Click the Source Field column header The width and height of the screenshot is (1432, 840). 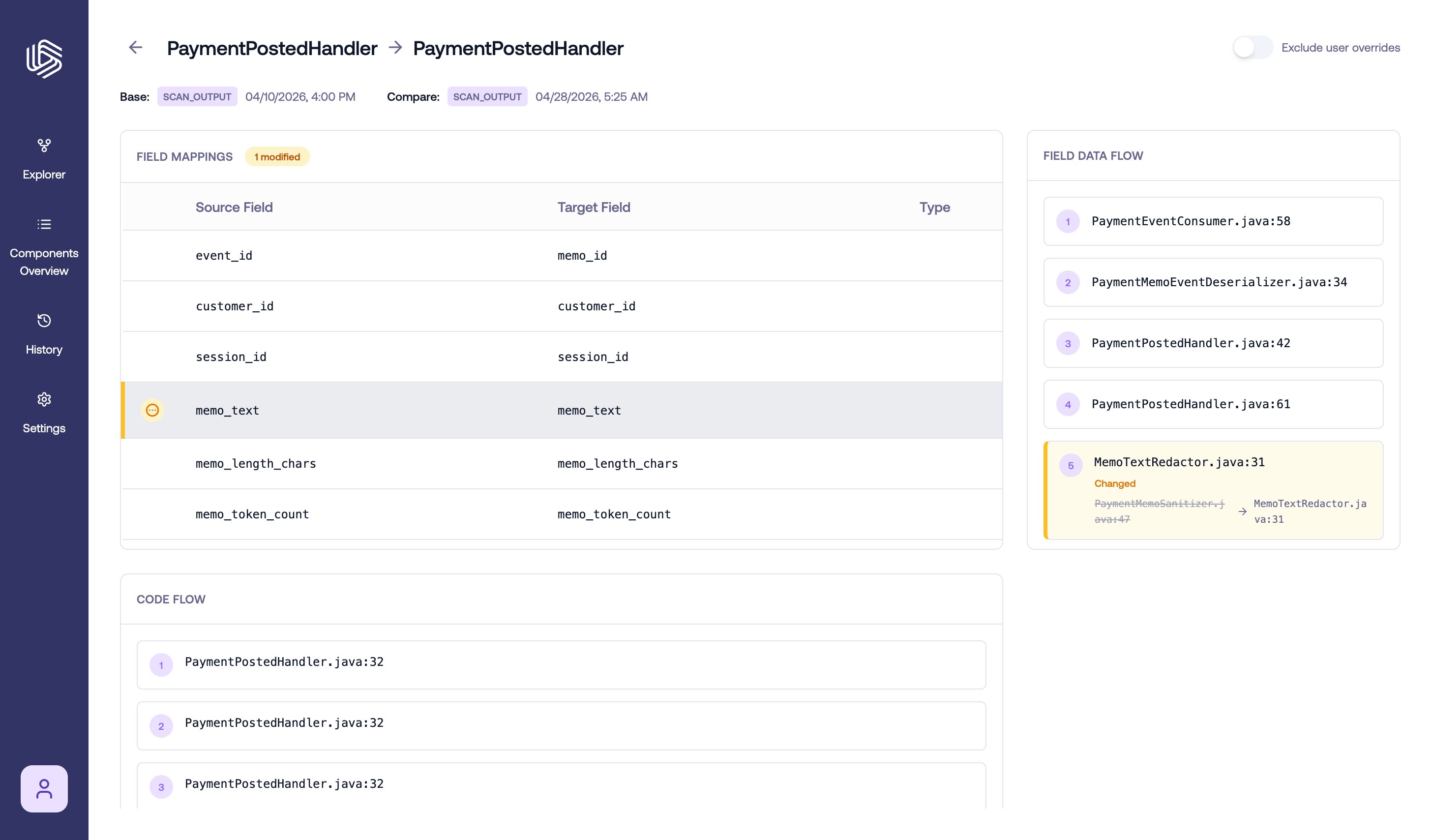[x=234, y=208]
